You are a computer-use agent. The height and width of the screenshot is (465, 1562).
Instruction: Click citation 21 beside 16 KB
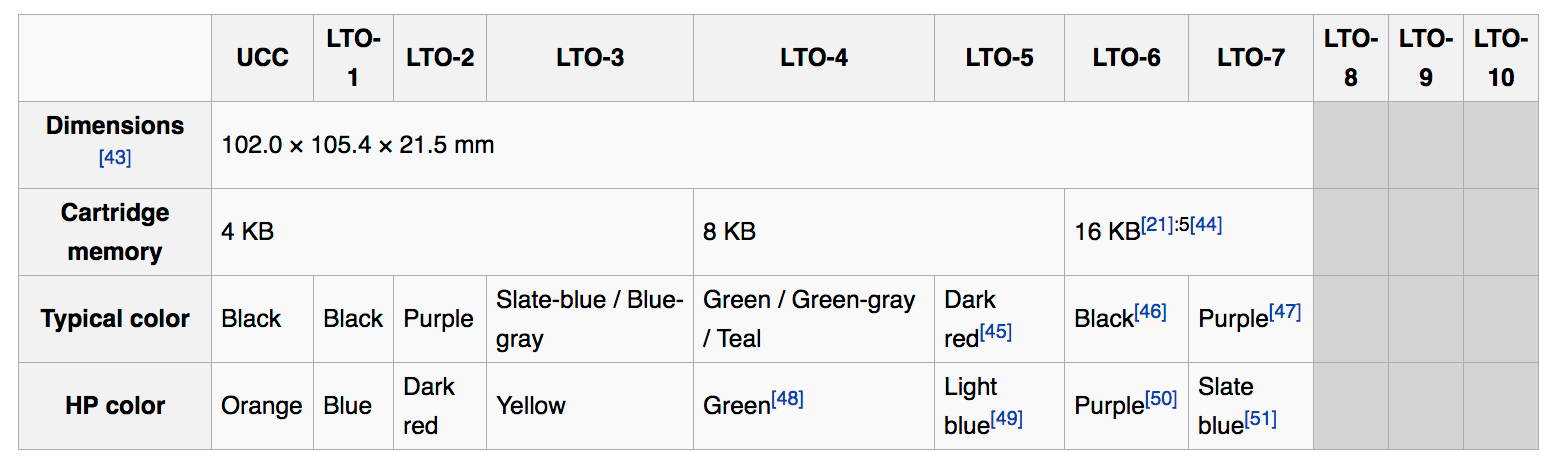(1157, 225)
